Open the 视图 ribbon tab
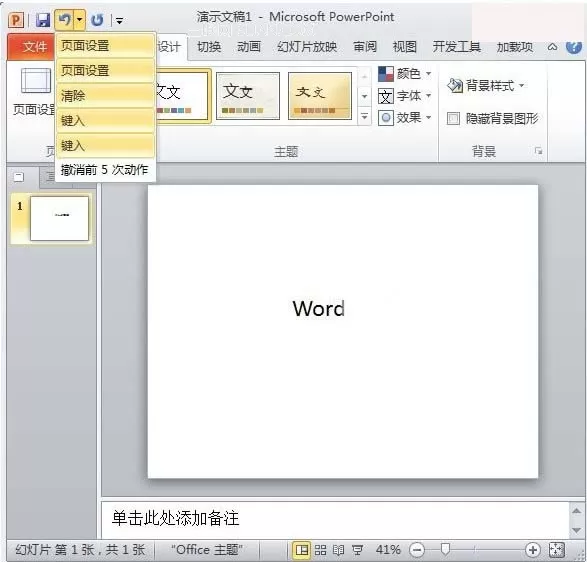 (405, 47)
